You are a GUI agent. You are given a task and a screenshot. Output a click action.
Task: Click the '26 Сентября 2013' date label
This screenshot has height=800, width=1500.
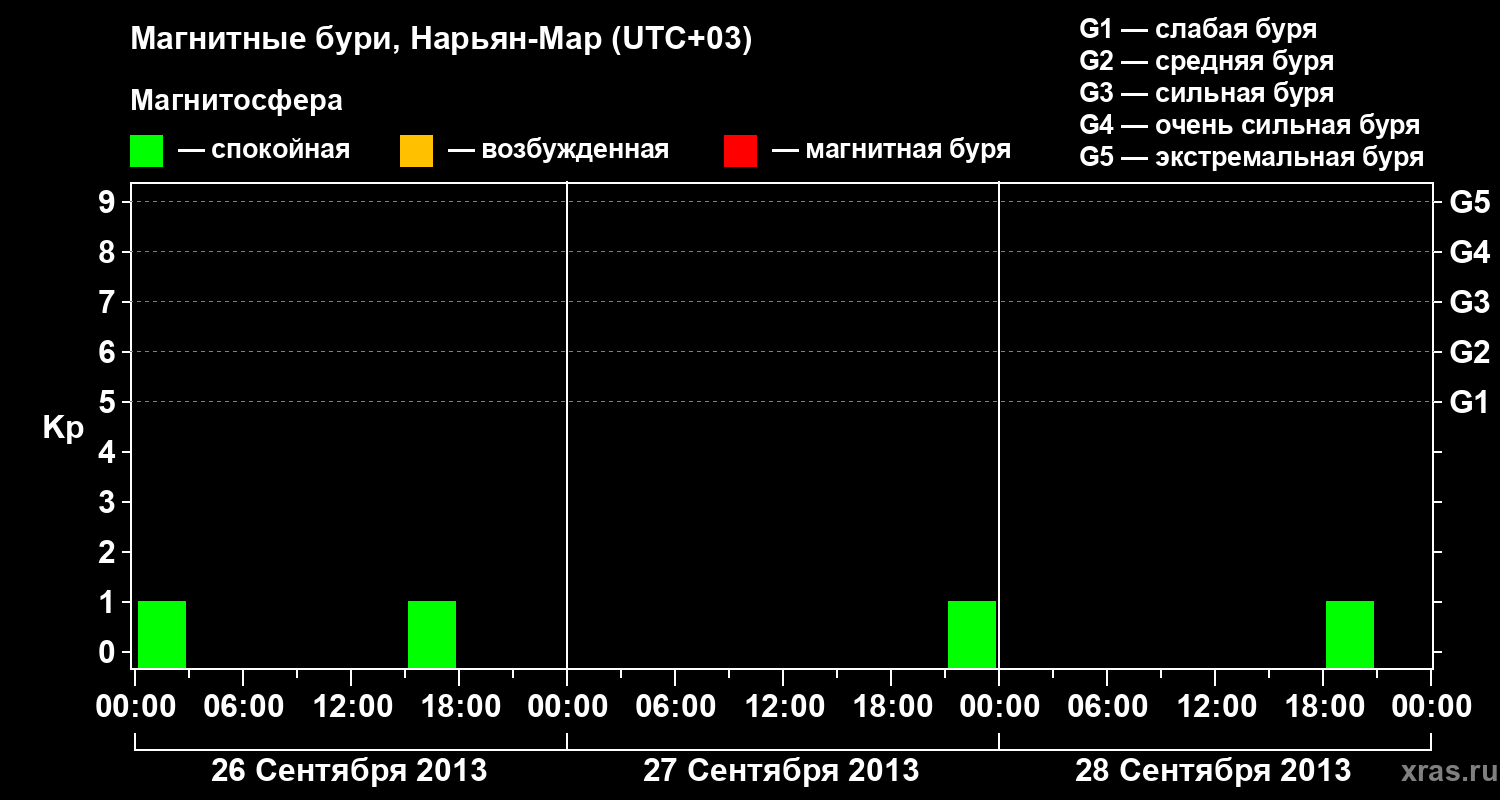pos(349,771)
